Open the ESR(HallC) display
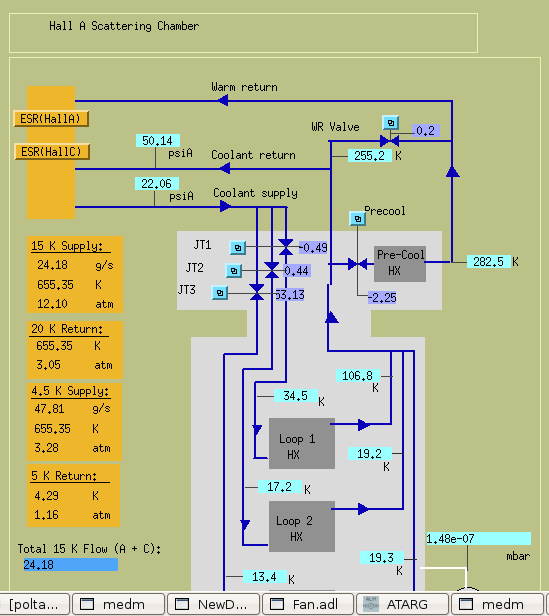Viewport: 549px width, 616px height. (52, 152)
